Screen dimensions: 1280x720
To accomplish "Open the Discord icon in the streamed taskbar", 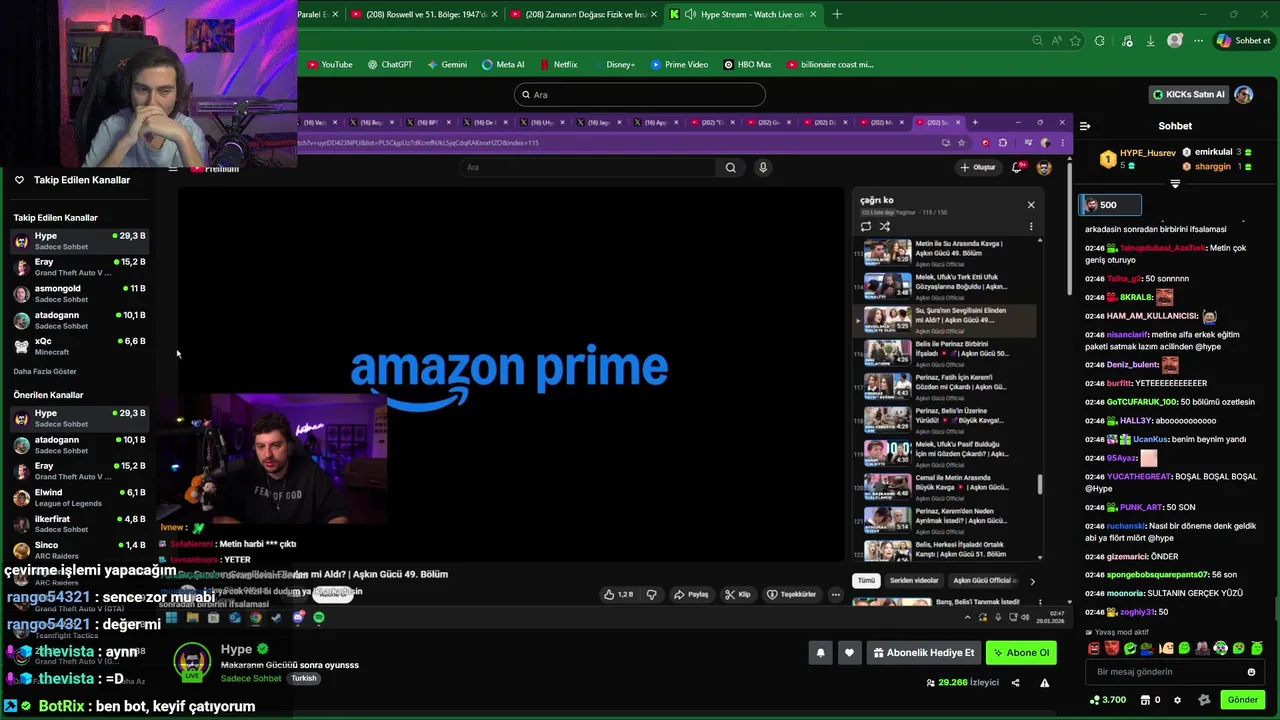I will 298,618.
